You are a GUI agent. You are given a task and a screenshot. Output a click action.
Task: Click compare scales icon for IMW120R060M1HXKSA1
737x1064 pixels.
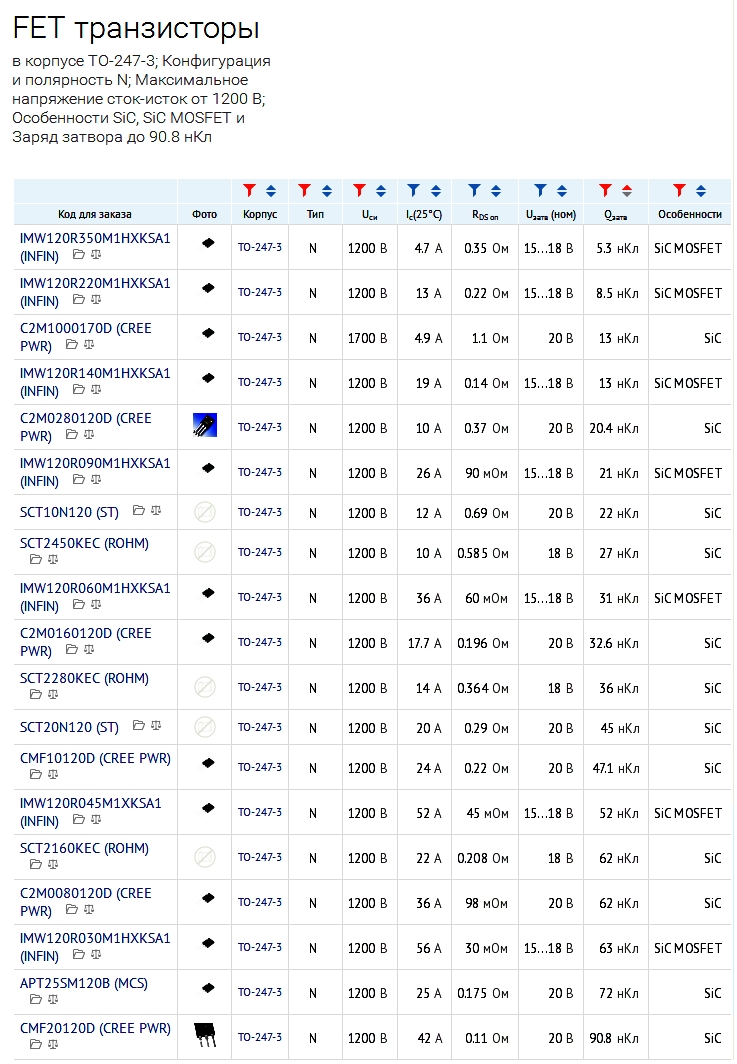click(96, 604)
